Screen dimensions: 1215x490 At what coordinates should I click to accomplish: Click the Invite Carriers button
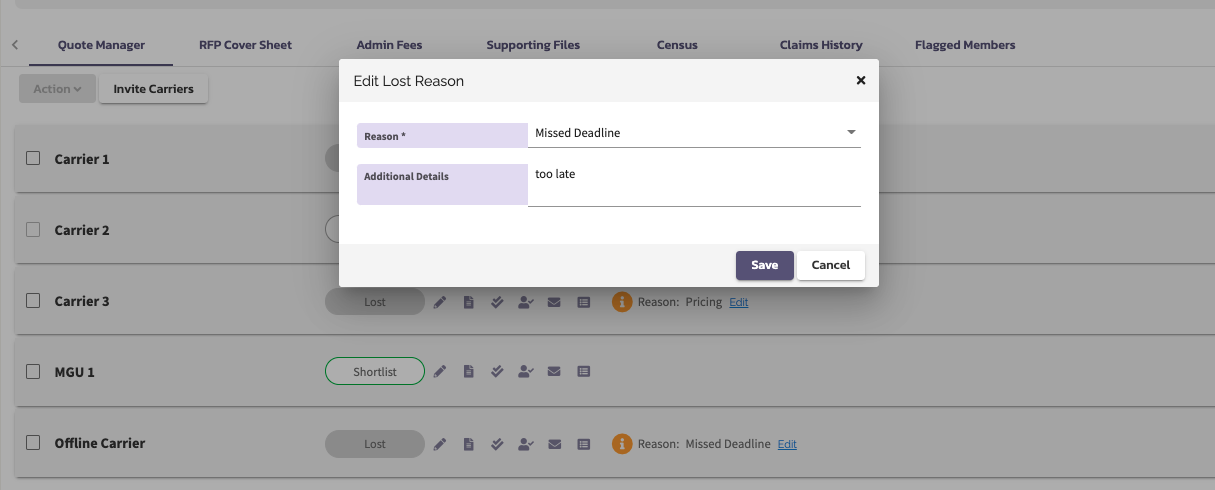click(x=154, y=89)
